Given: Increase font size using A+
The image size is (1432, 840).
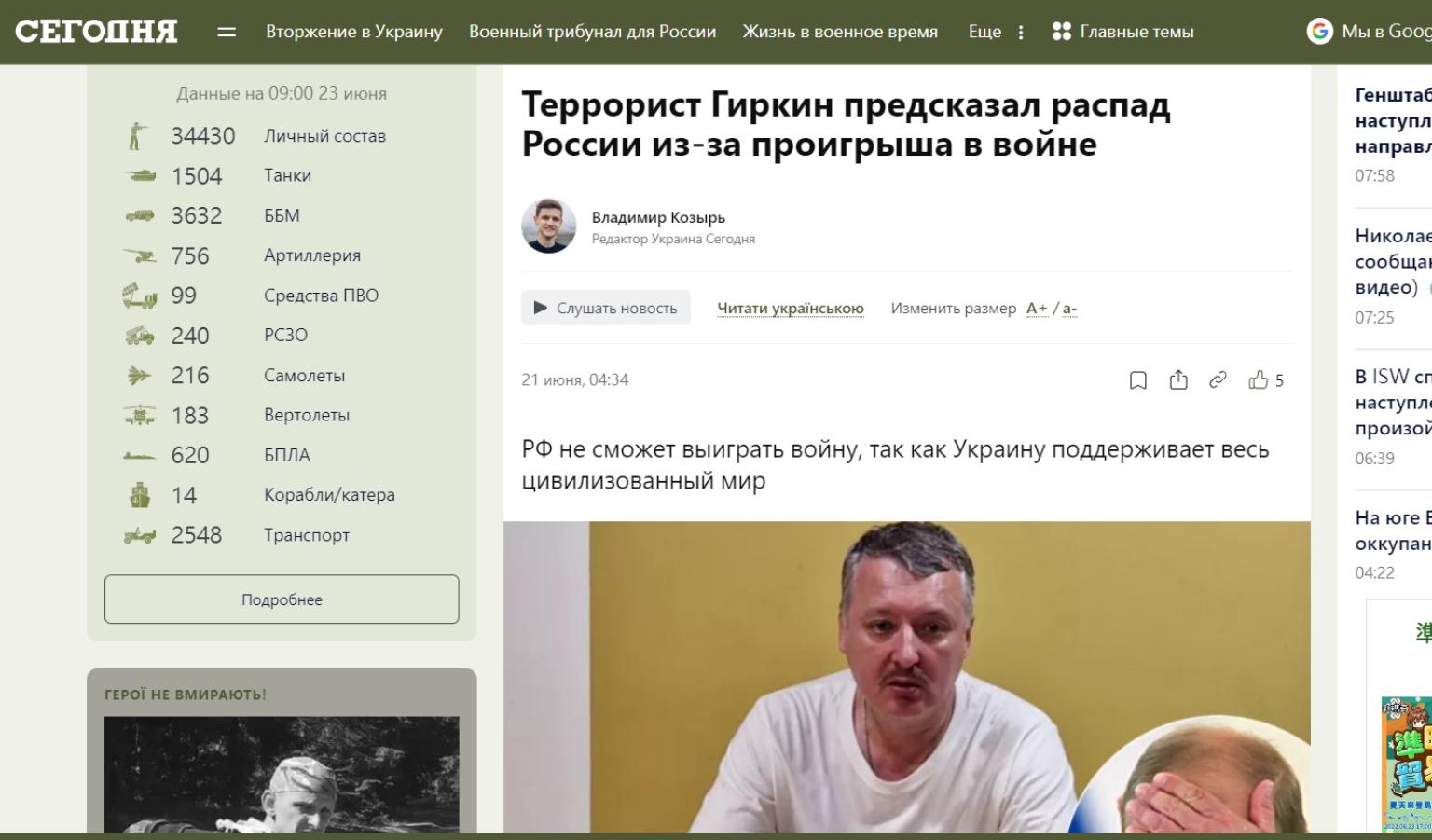Looking at the screenshot, I should pyautogui.click(x=1037, y=309).
